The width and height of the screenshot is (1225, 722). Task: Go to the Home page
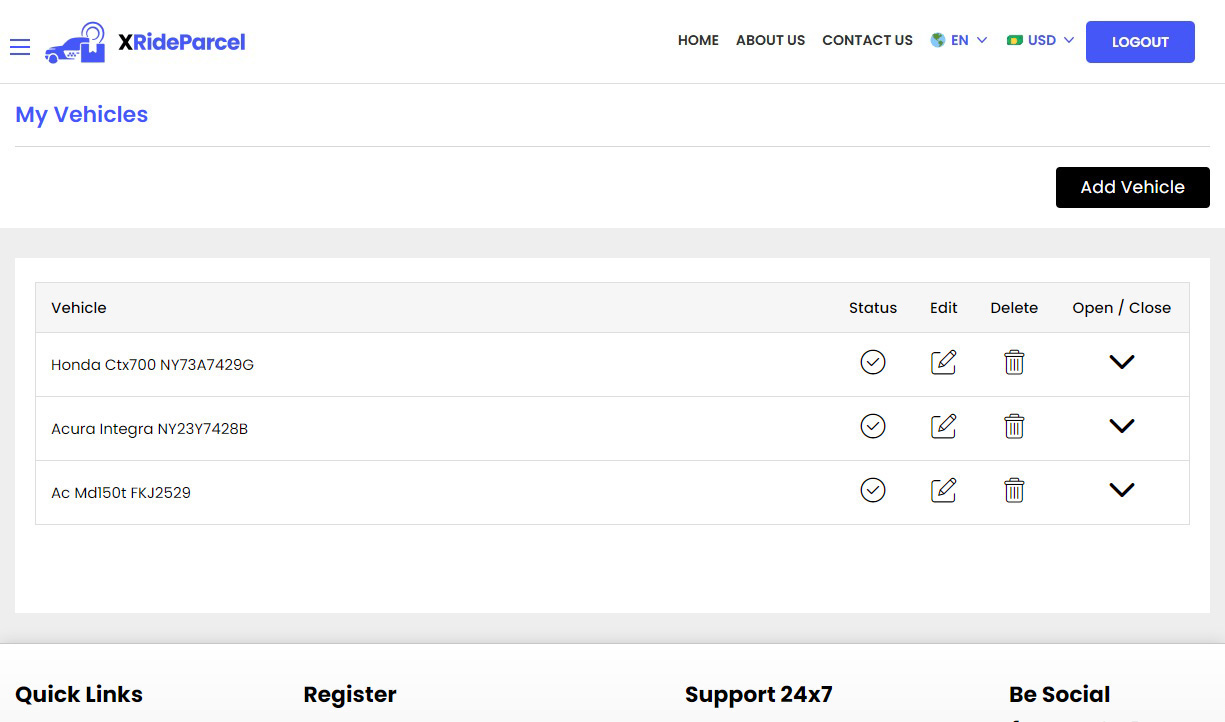pyautogui.click(x=698, y=41)
